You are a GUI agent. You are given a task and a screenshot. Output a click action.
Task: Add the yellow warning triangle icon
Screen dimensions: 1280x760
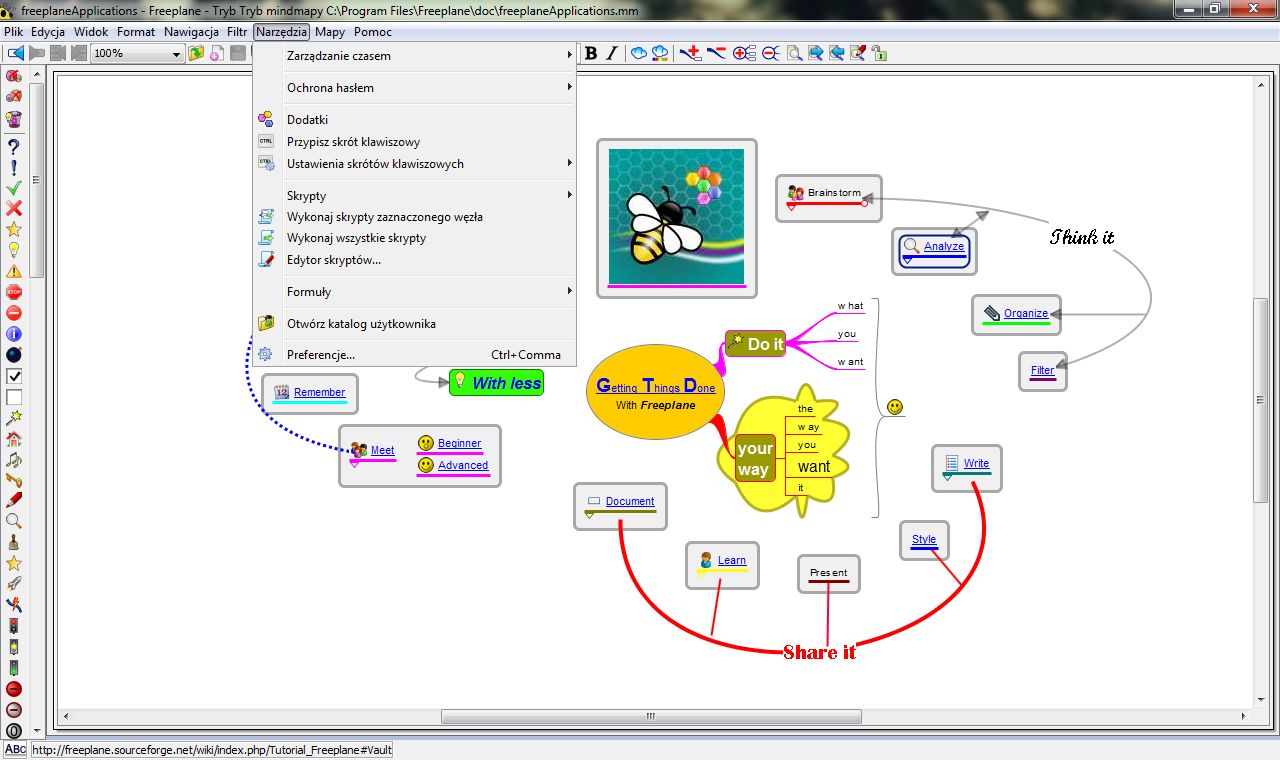[14, 271]
